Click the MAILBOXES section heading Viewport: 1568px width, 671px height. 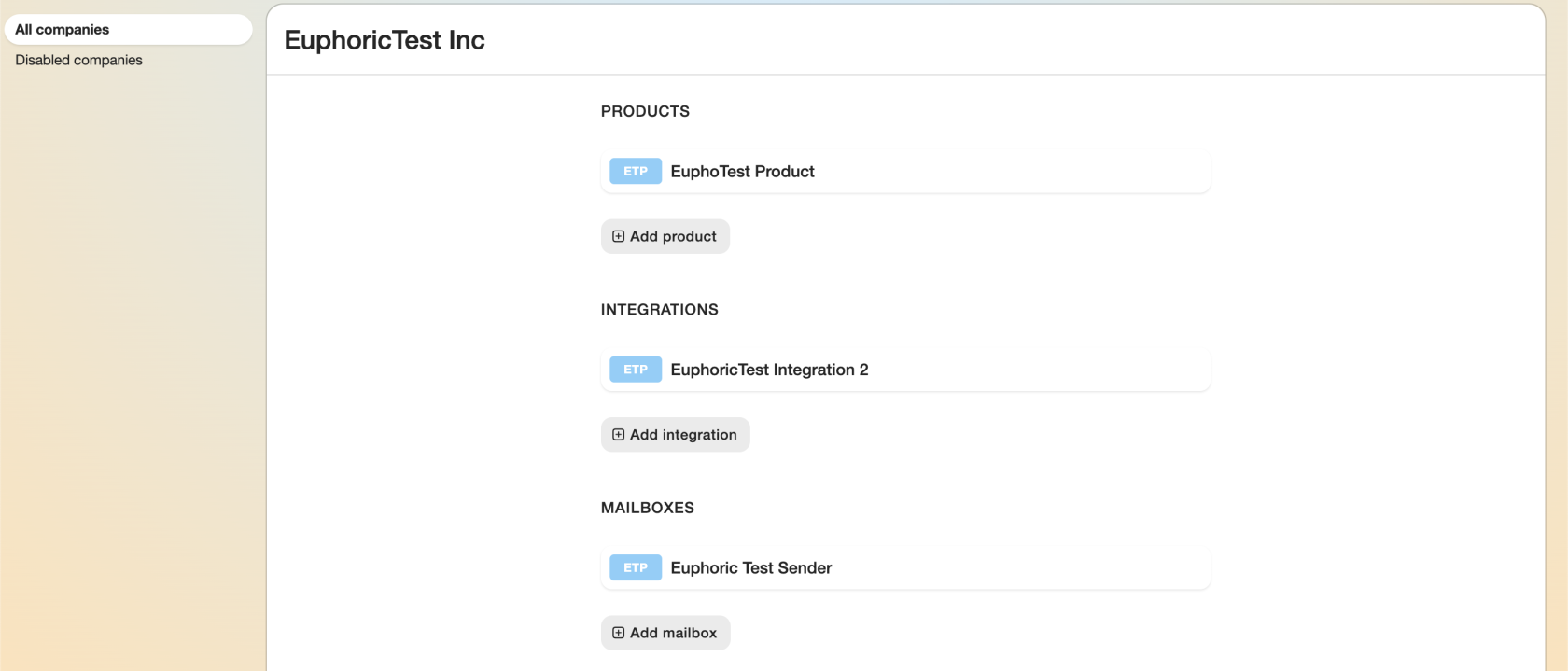[x=647, y=508]
